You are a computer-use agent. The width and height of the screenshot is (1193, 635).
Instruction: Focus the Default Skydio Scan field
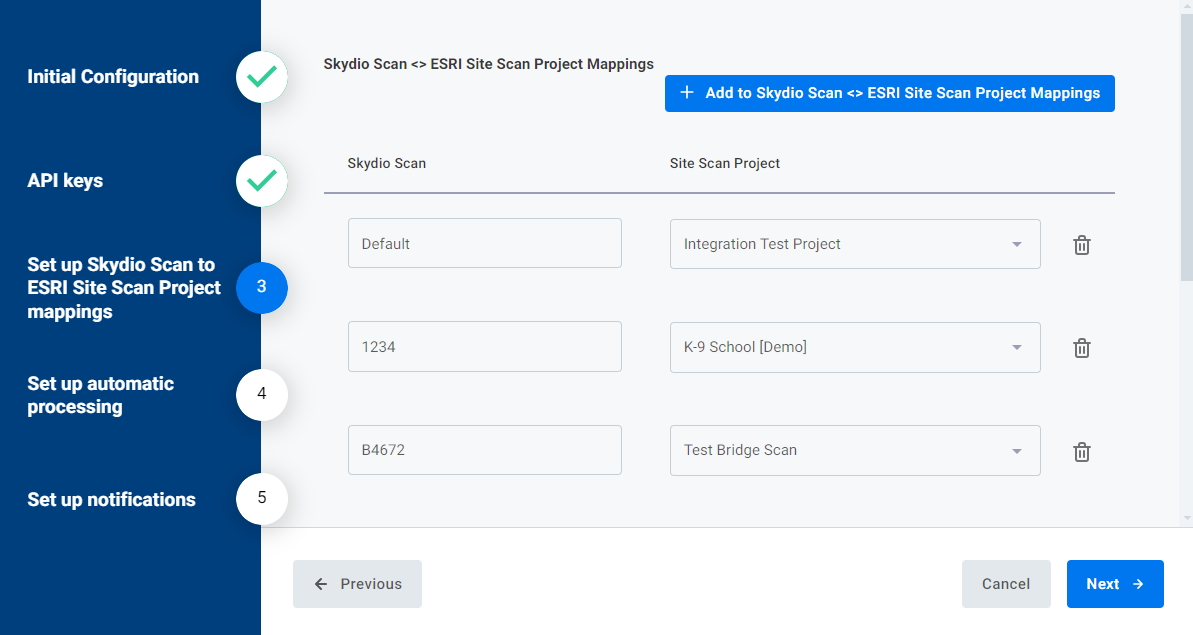(x=485, y=243)
